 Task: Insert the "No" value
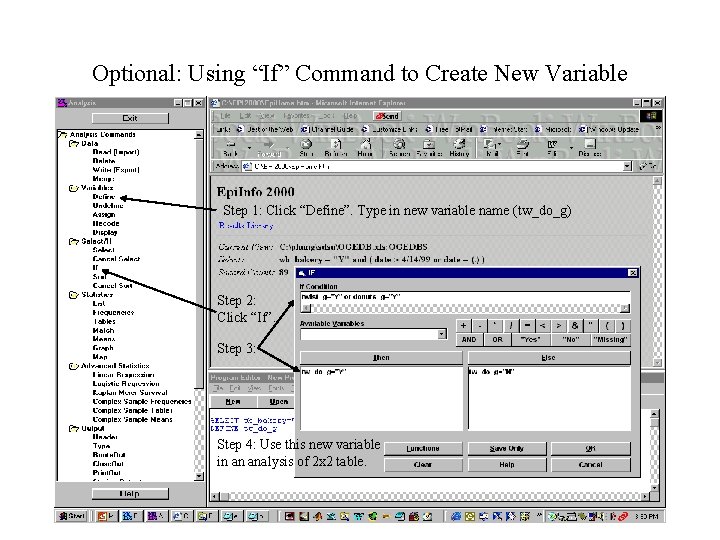point(570,340)
